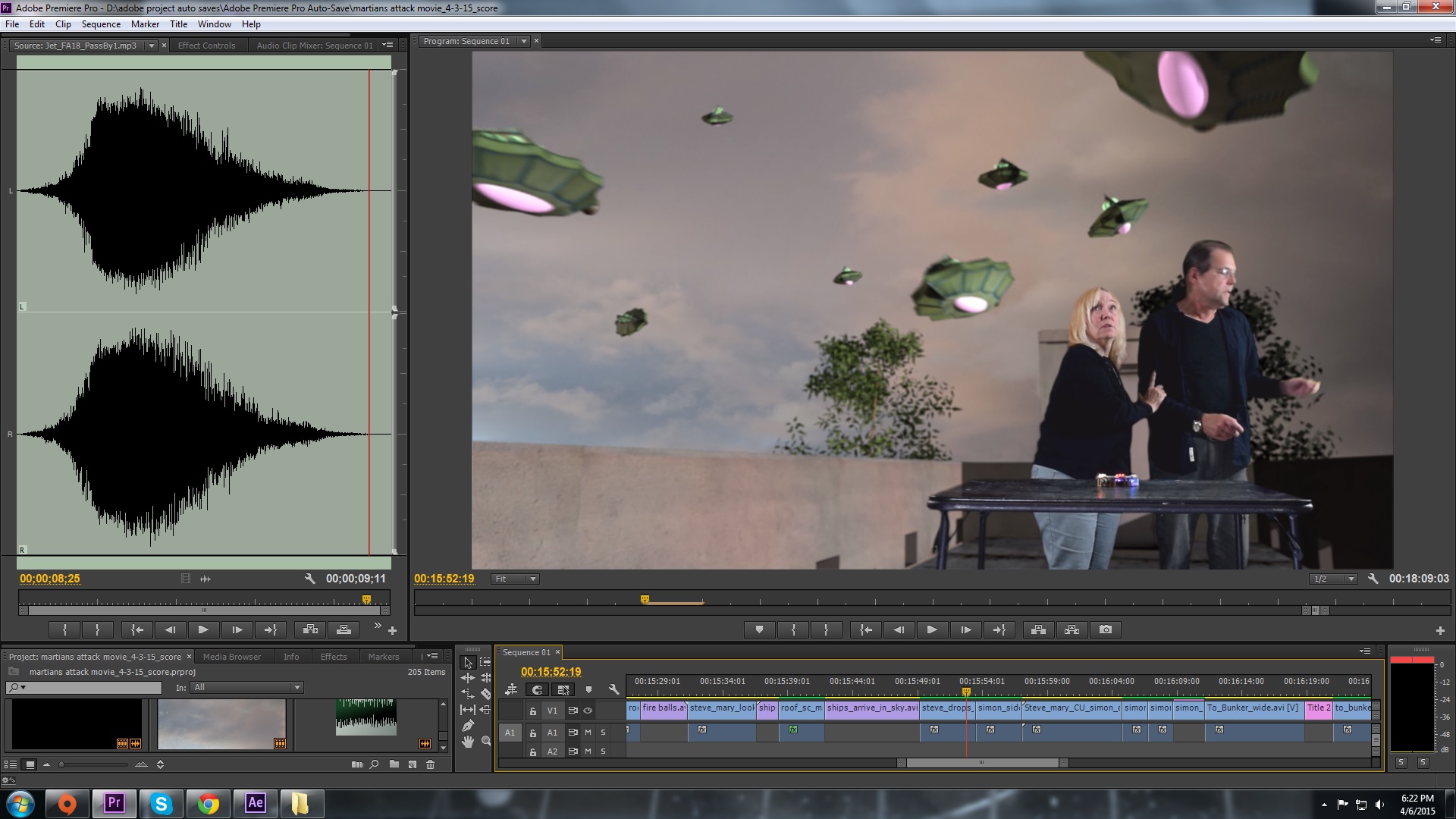The width and height of the screenshot is (1456, 819).
Task: Open the Sequence menu
Action: tap(101, 24)
